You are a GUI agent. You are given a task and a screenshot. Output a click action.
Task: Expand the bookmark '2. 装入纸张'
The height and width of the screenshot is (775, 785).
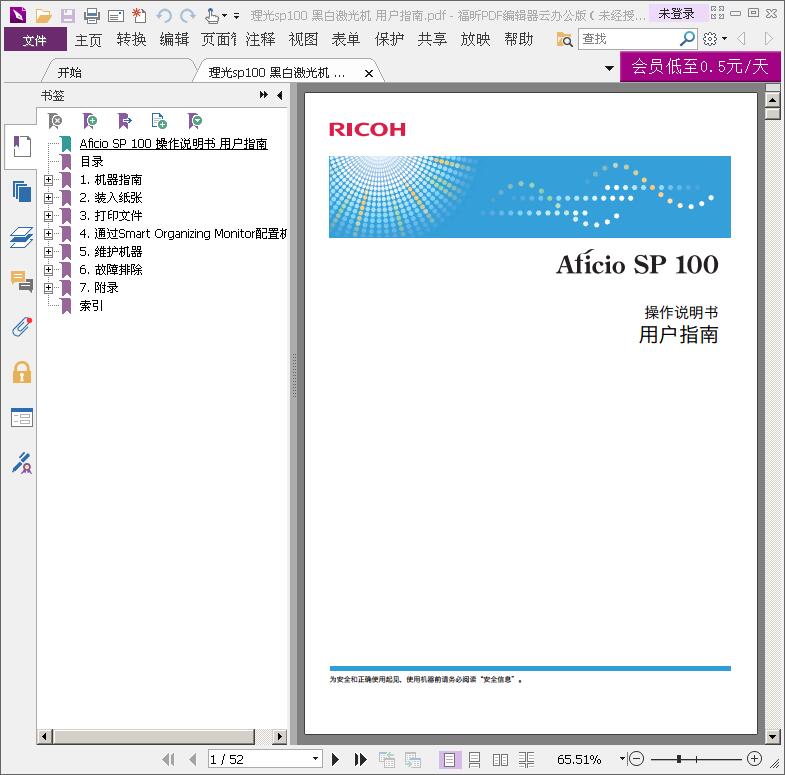pos(48,198)
